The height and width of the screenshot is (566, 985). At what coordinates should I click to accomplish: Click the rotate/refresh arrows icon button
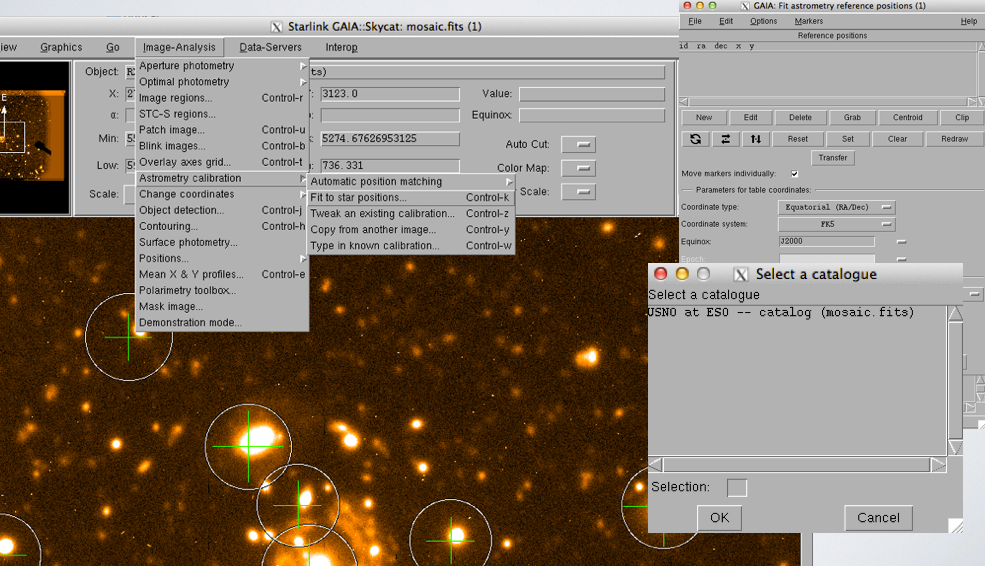(x=695, y=139)
